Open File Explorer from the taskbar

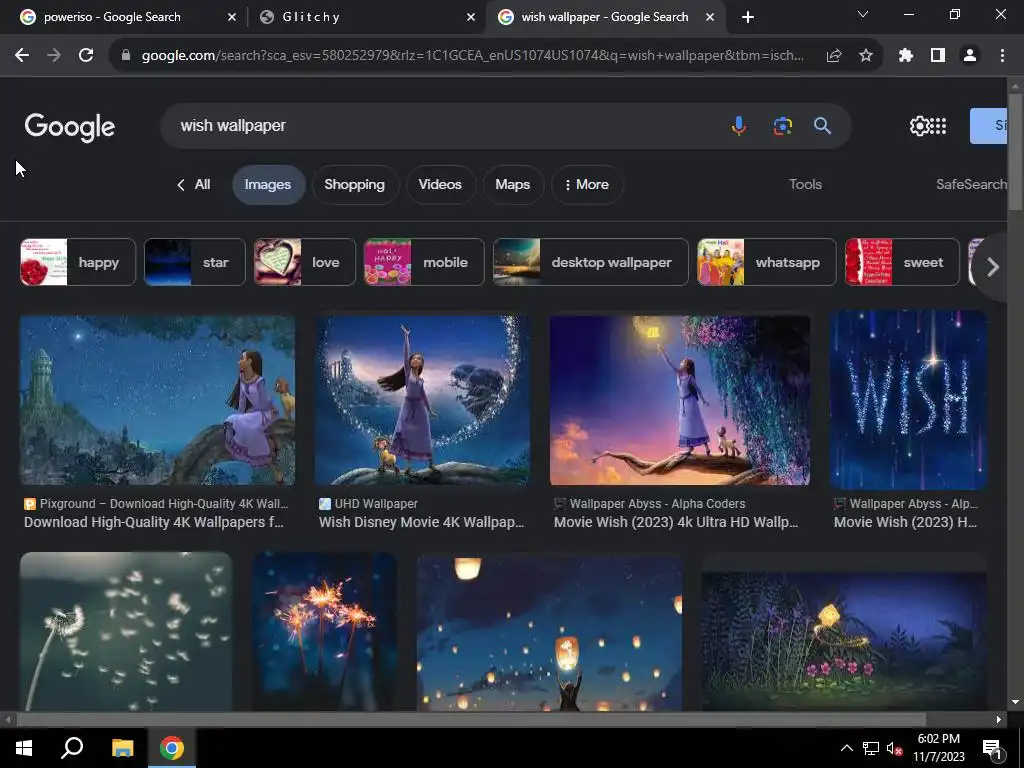coord(122,748)
